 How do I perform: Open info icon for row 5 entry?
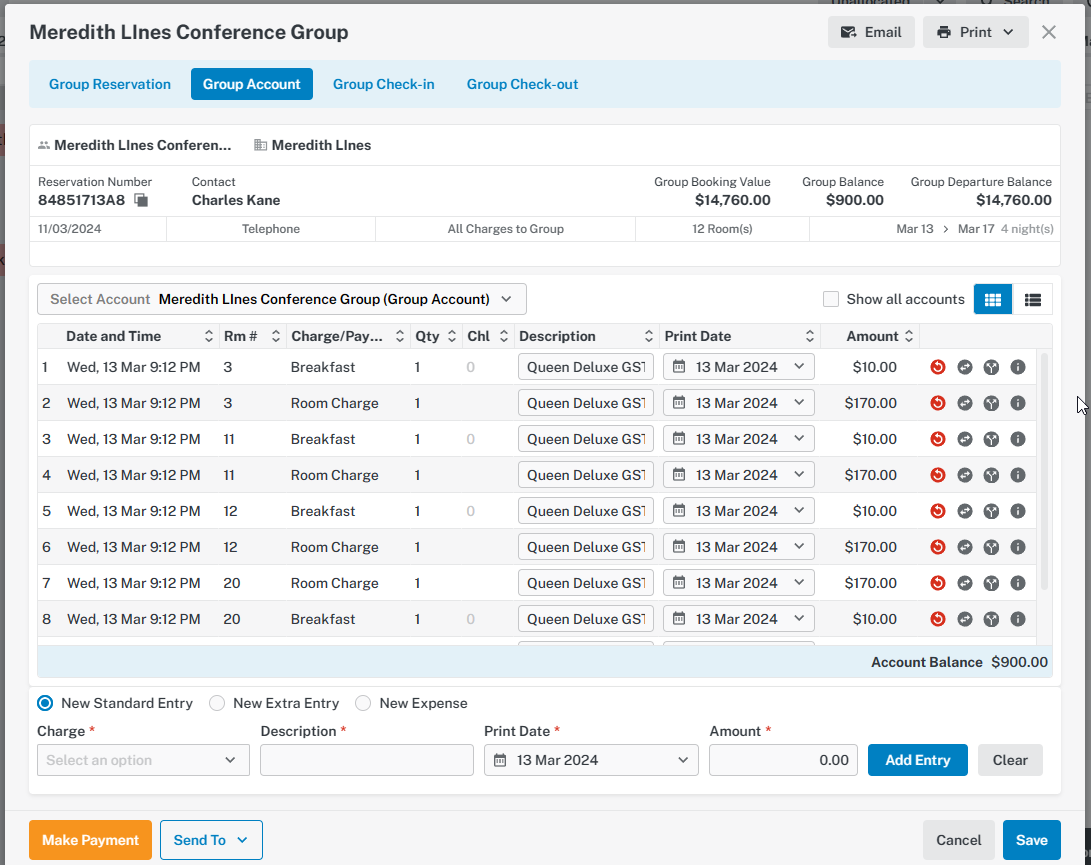(1017, 511)
